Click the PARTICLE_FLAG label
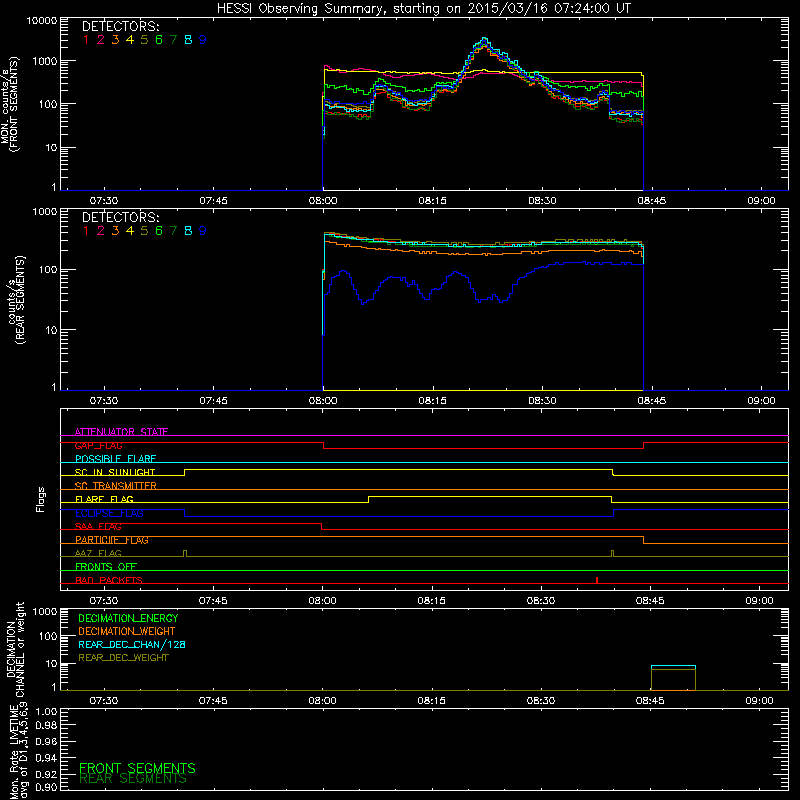This screenshot has height=800, width=800. [x=112, y=539]
